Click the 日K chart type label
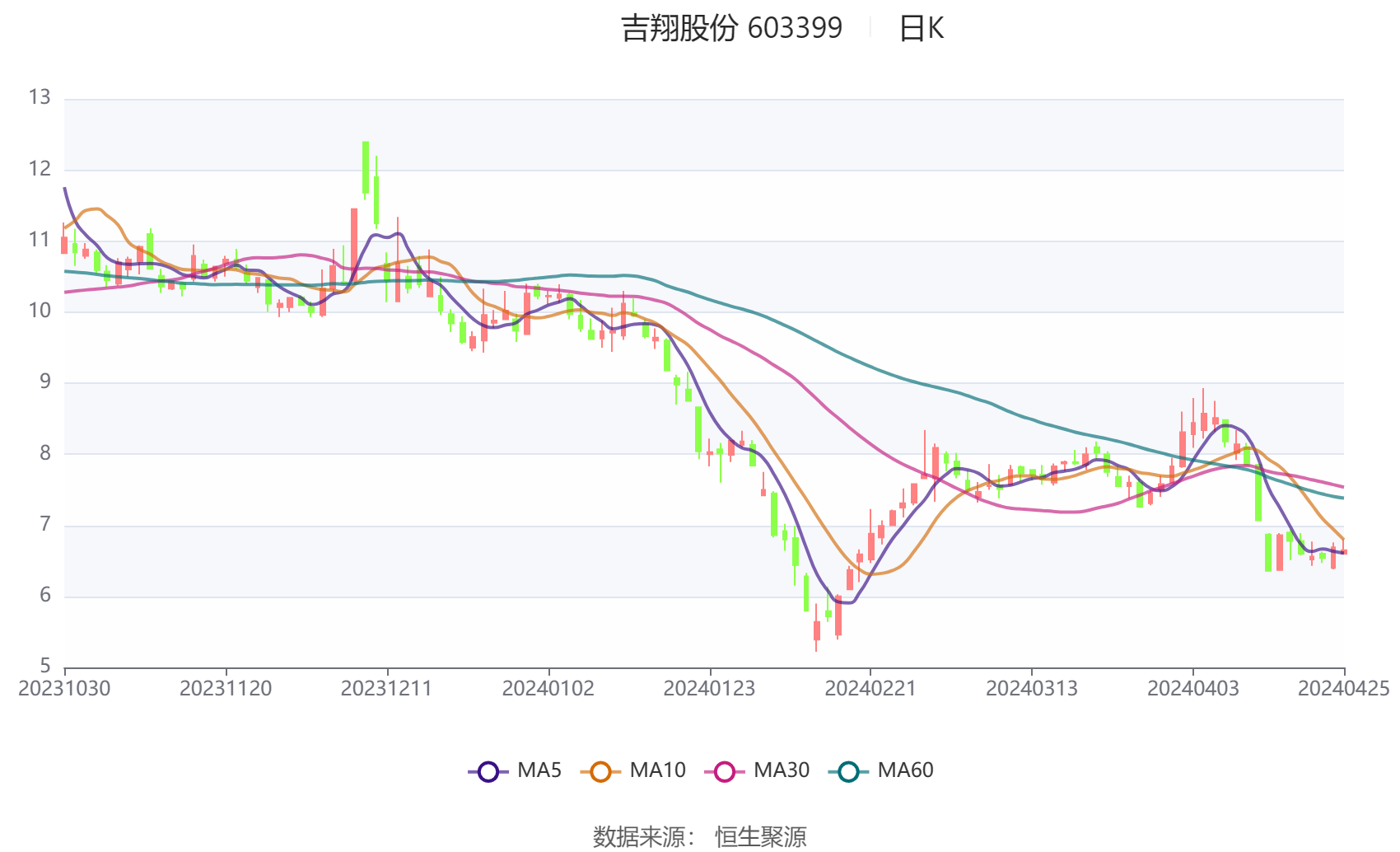Image resolution: width=1400 pixels, height=852 pixels. pyautogui.click(x=922, y=29)
